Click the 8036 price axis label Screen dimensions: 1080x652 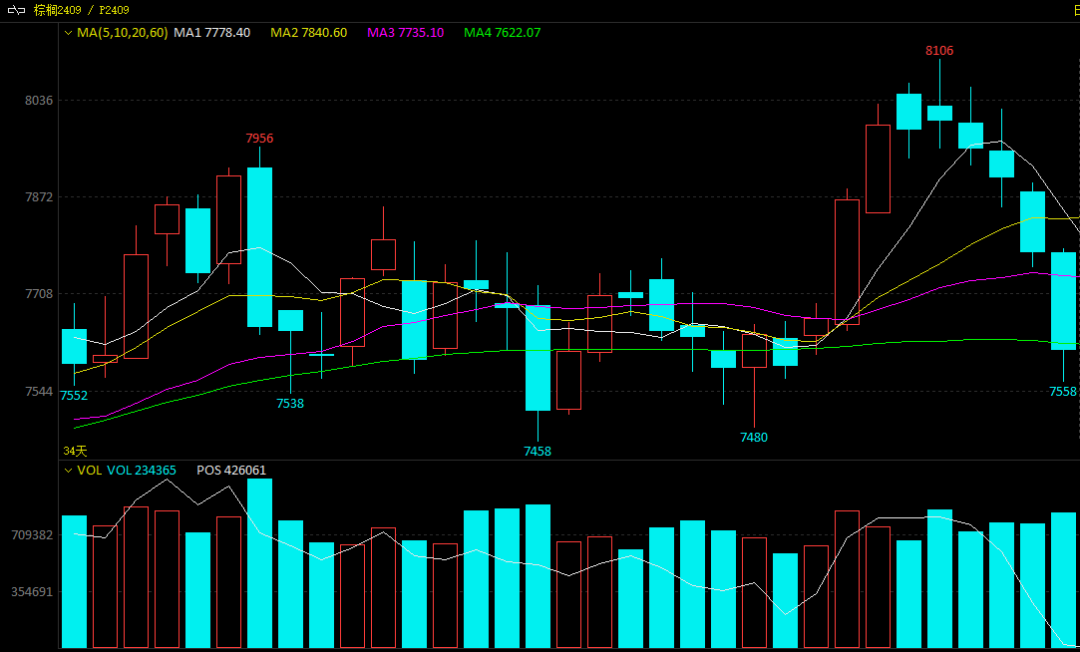pyautogui.click(x=39, y=101)
